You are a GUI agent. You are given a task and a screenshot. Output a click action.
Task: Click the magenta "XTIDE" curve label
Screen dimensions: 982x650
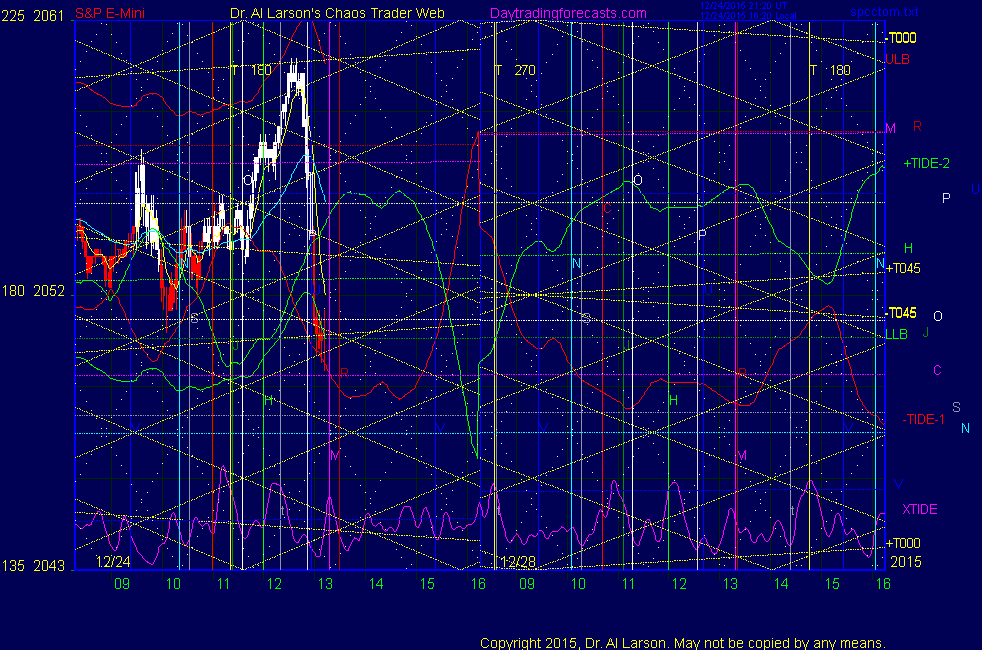(919, 509)
